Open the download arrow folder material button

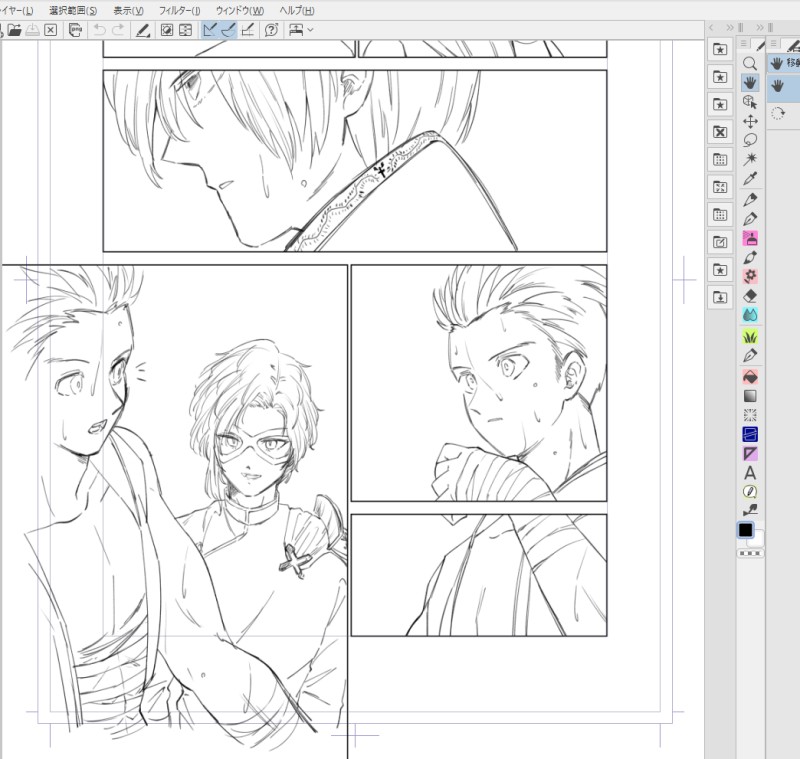[720, 297]
